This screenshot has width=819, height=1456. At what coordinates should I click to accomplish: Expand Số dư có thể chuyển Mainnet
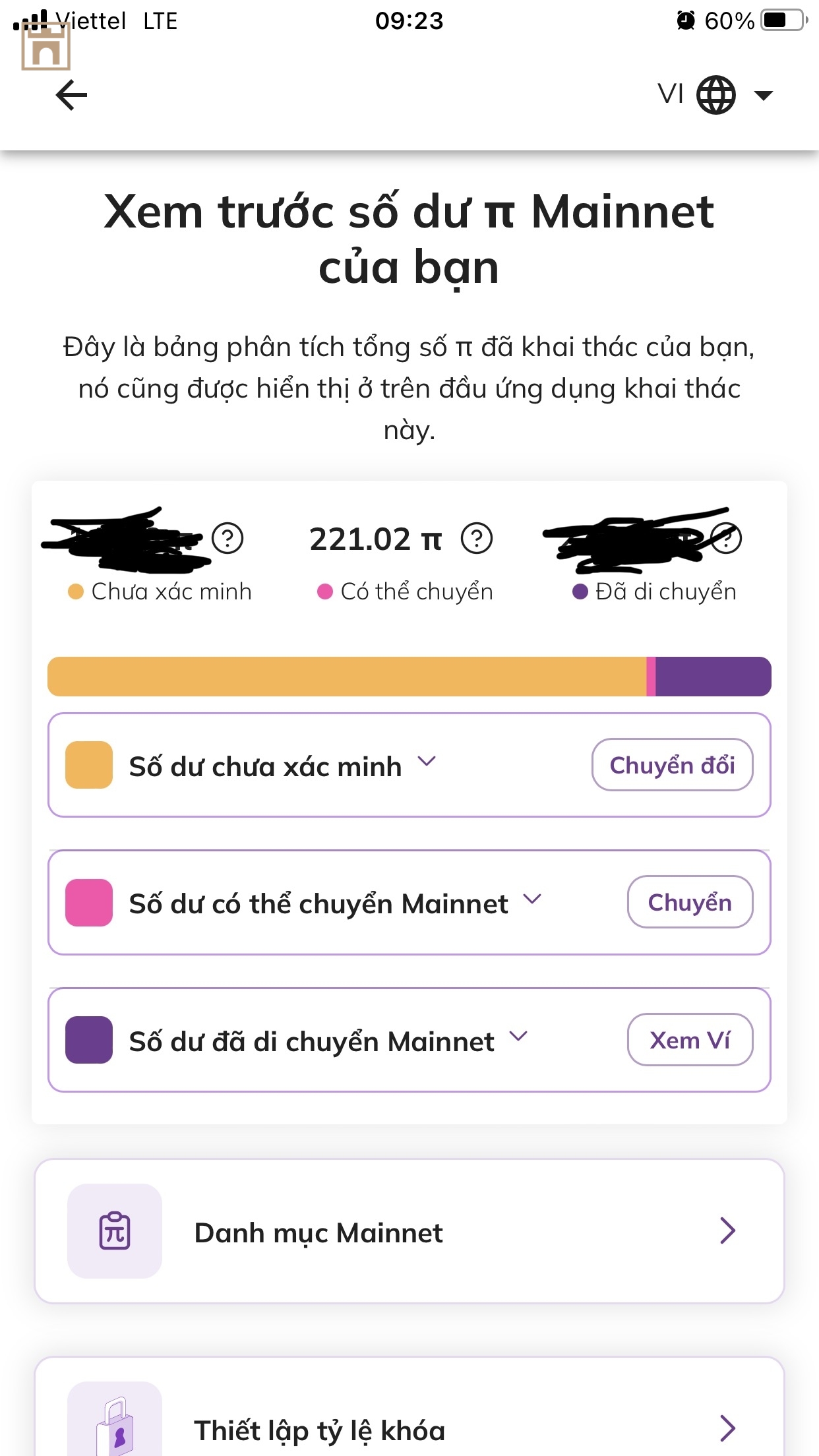[531, 899]
